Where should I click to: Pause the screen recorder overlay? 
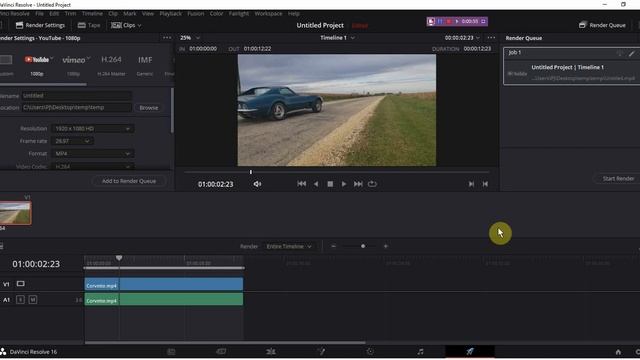[440, 21]
